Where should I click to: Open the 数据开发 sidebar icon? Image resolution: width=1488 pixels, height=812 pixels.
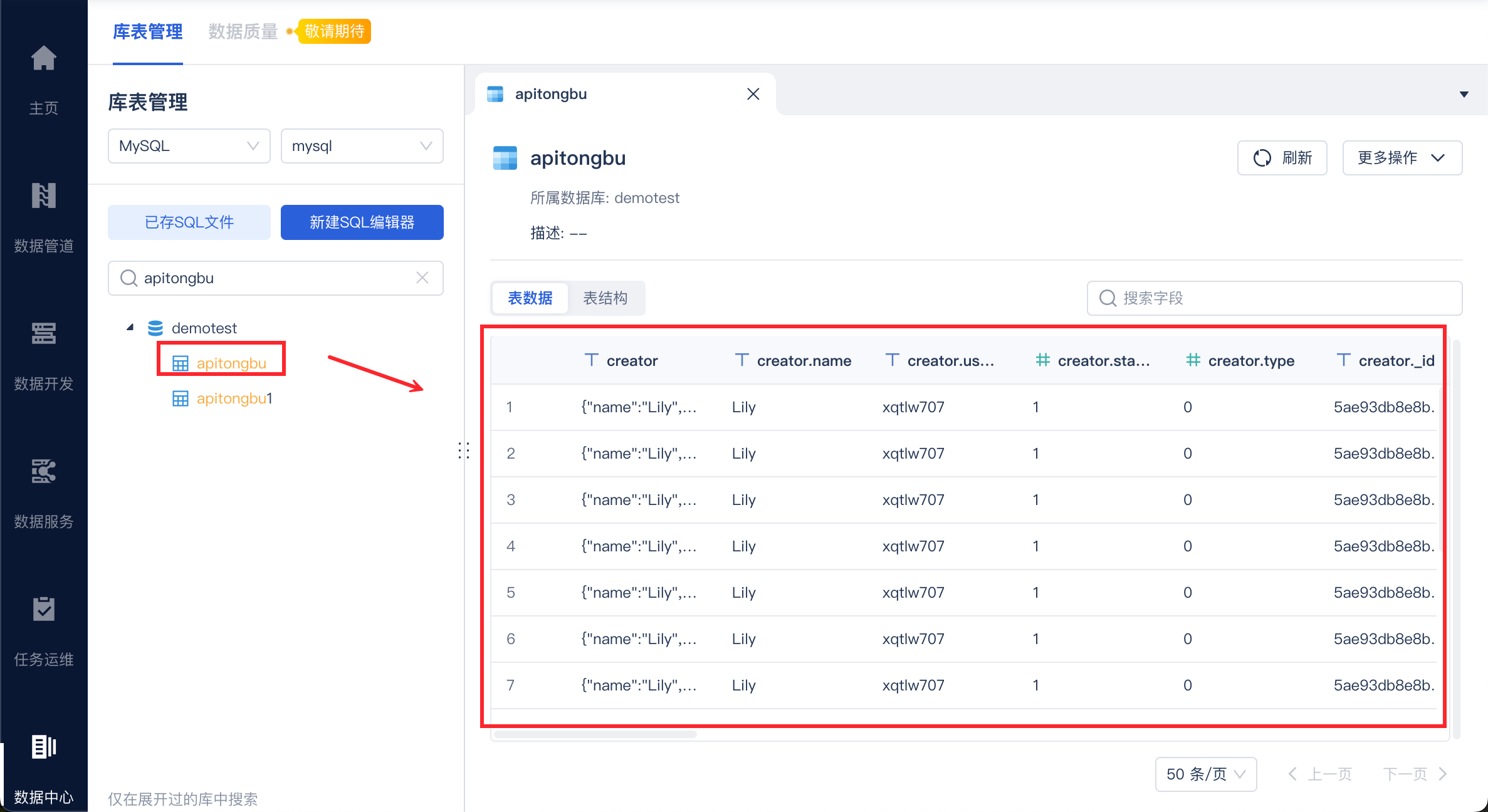[43, 334]
